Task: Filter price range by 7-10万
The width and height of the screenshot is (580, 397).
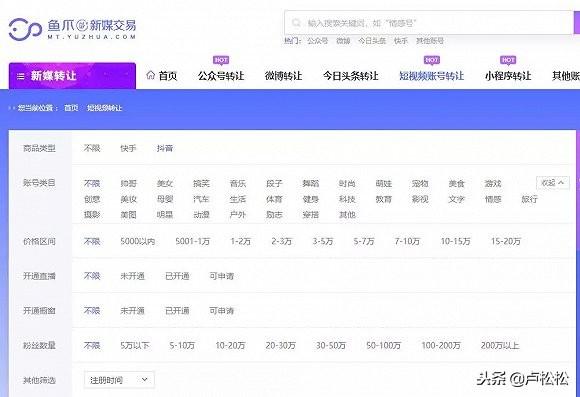Action: pos(407,242)
